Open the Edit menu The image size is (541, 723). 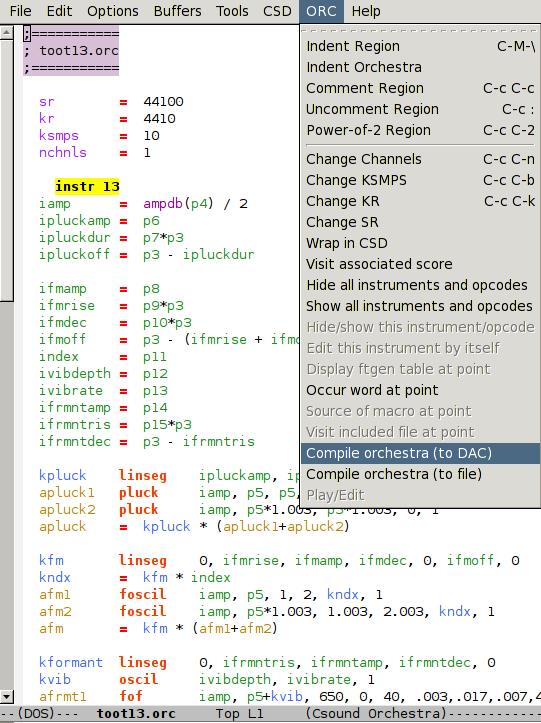(x=59, y=11)
